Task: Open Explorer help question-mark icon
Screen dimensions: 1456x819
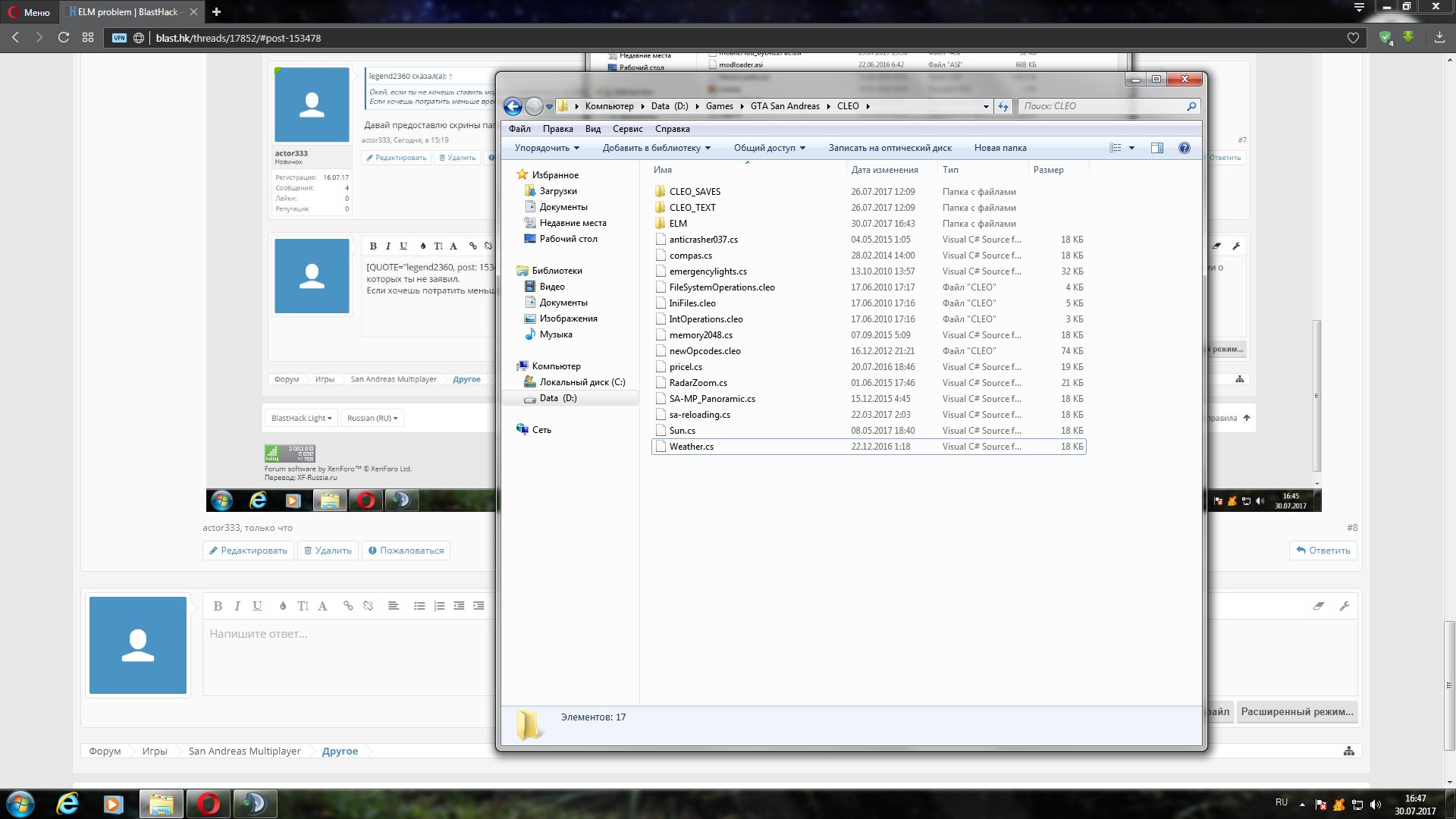Action: click(1185, 148)
